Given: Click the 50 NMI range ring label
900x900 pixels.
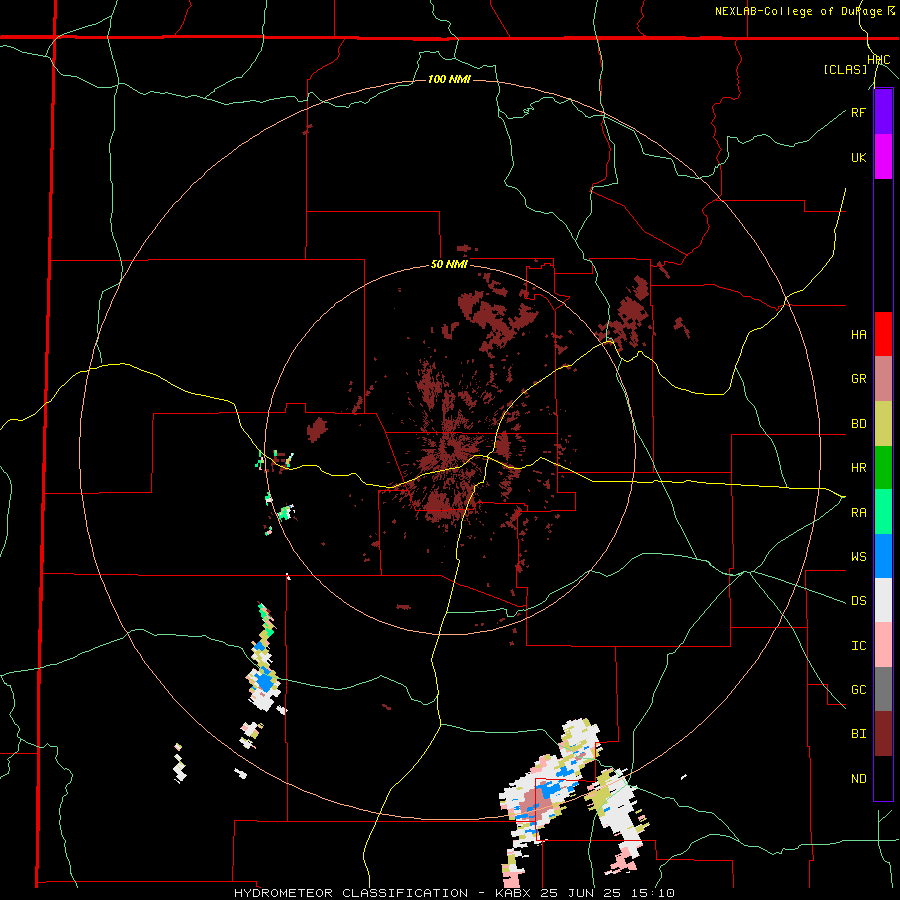Looking at the screenshot, I should coord(449,265).
